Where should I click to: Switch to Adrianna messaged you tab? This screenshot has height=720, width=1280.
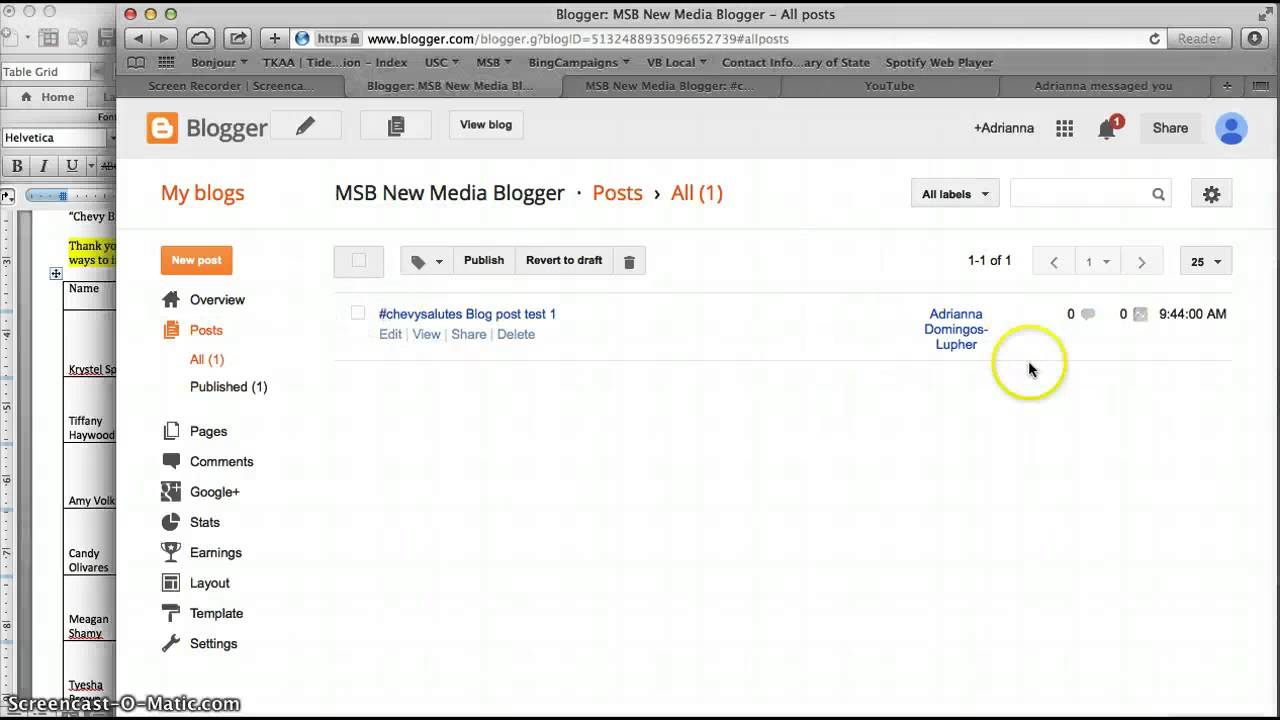[1103, 86]
